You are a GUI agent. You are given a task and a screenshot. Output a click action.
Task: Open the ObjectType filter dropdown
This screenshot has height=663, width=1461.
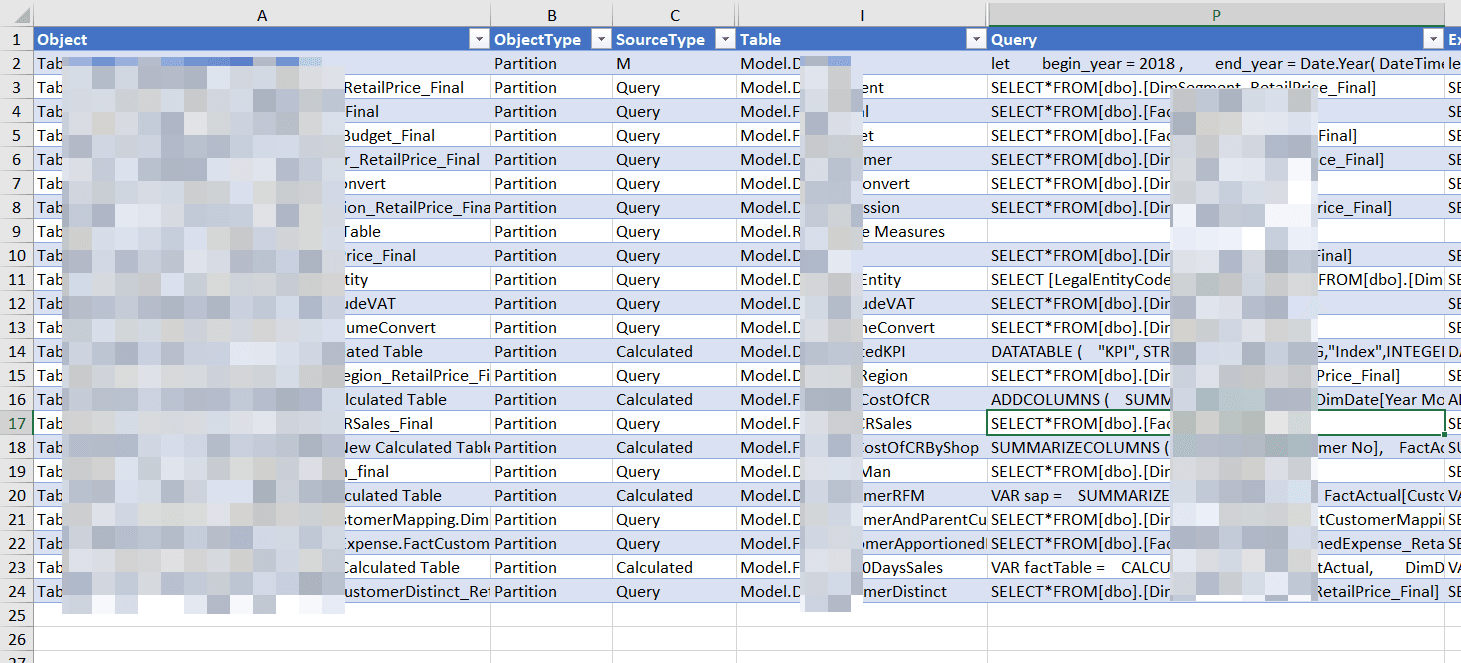[601, 40]
